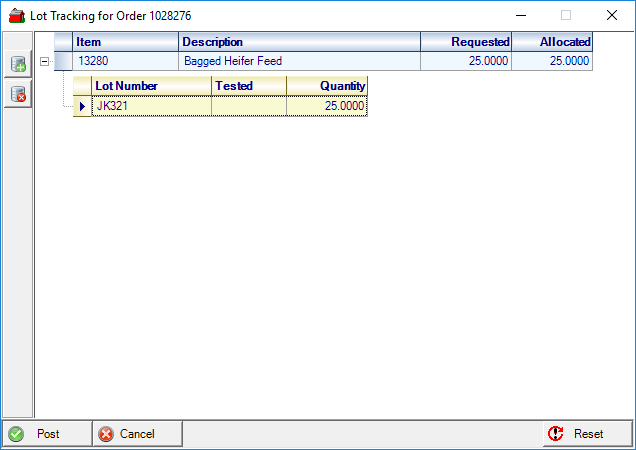Select the Bagged Heifer Feed description cell
Screen dimensions: 636x450
point(299,61)
